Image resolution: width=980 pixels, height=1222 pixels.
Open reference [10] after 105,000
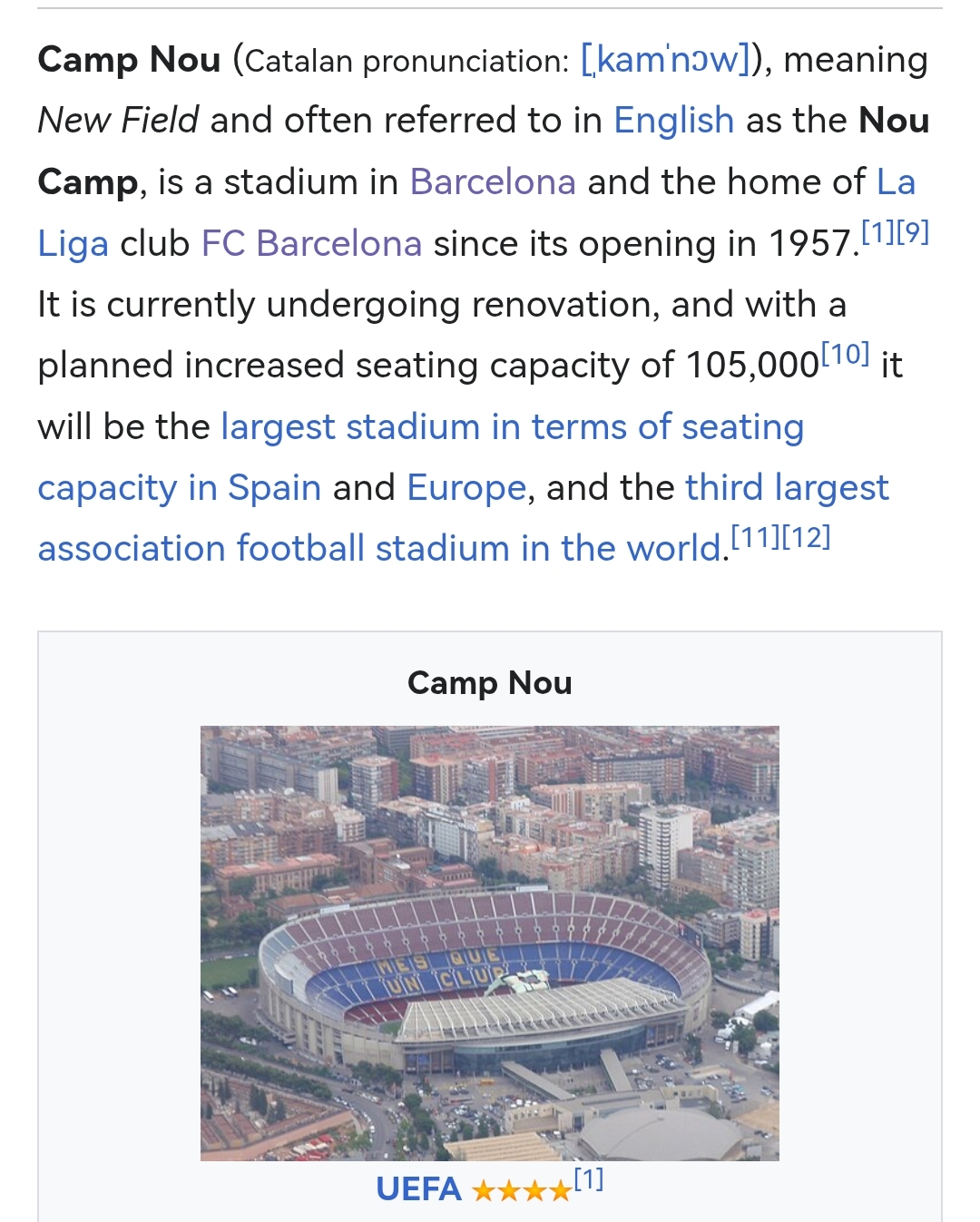[x=845, y=355]
